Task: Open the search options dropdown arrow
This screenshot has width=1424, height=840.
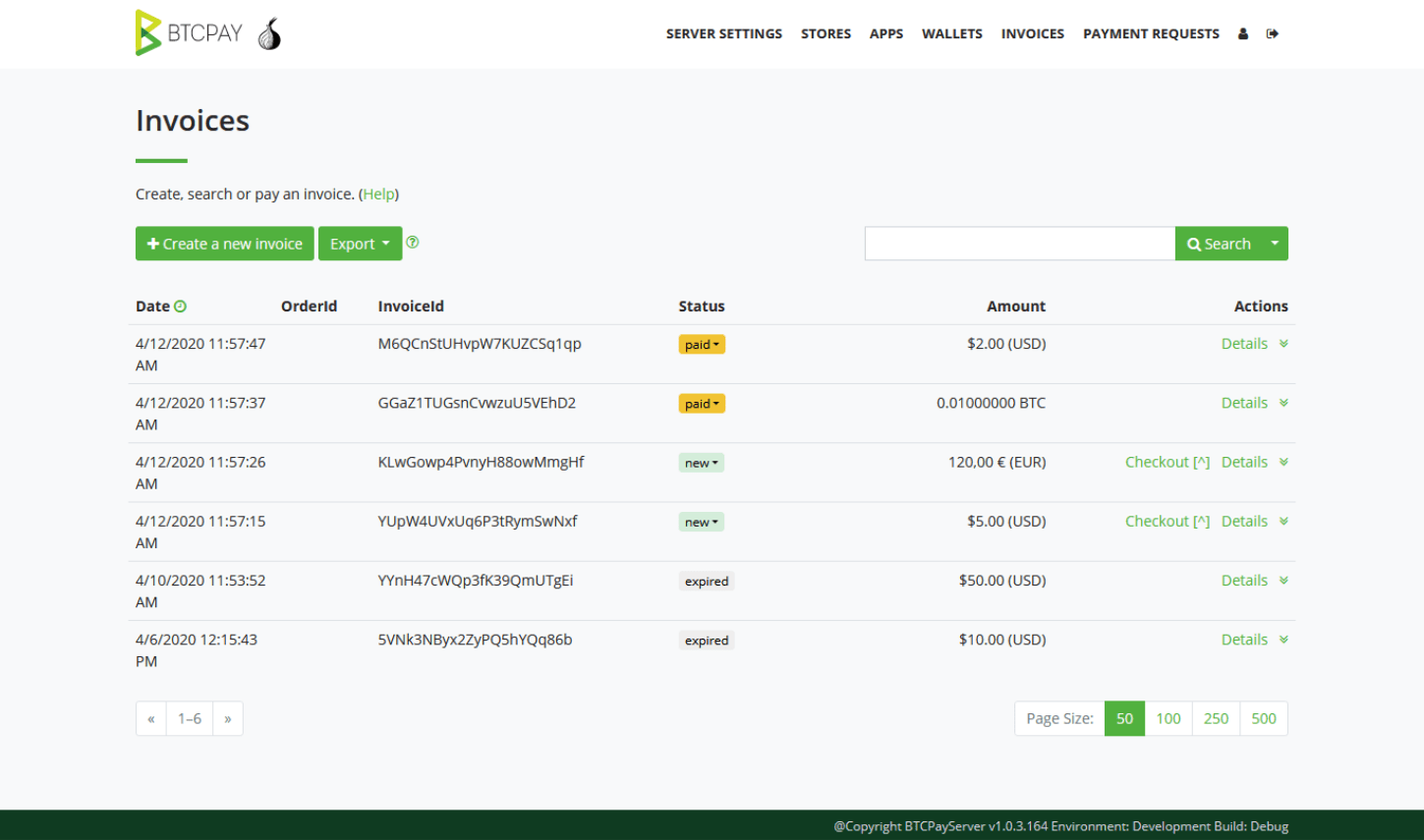Action: click(x=1274, y=243)
